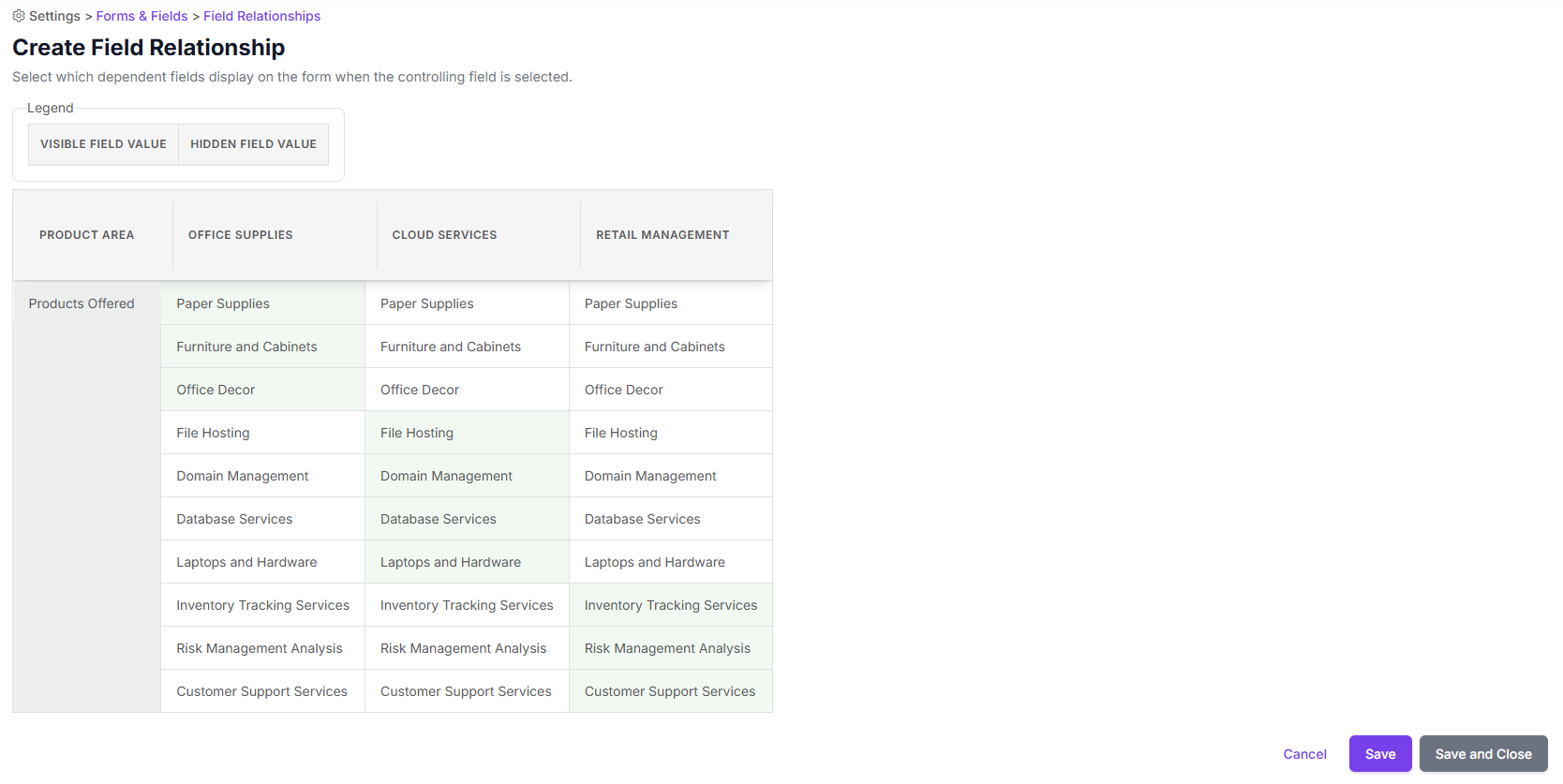Click the Cloud Services column header
Screen dimensions: 1563x784
(x=479, y=235)
